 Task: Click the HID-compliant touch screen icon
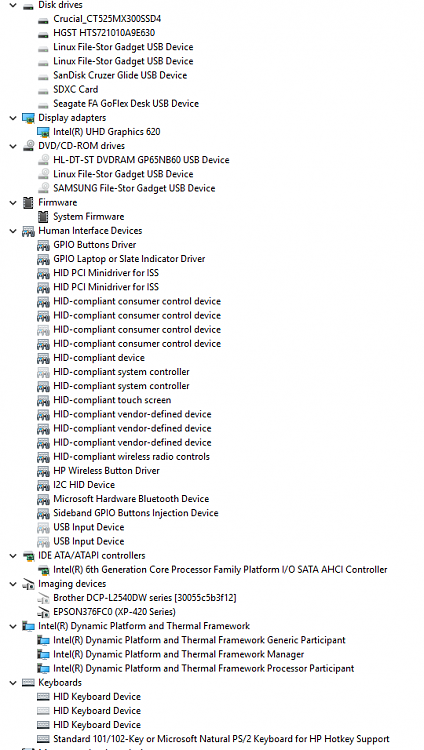click(44, 400)
